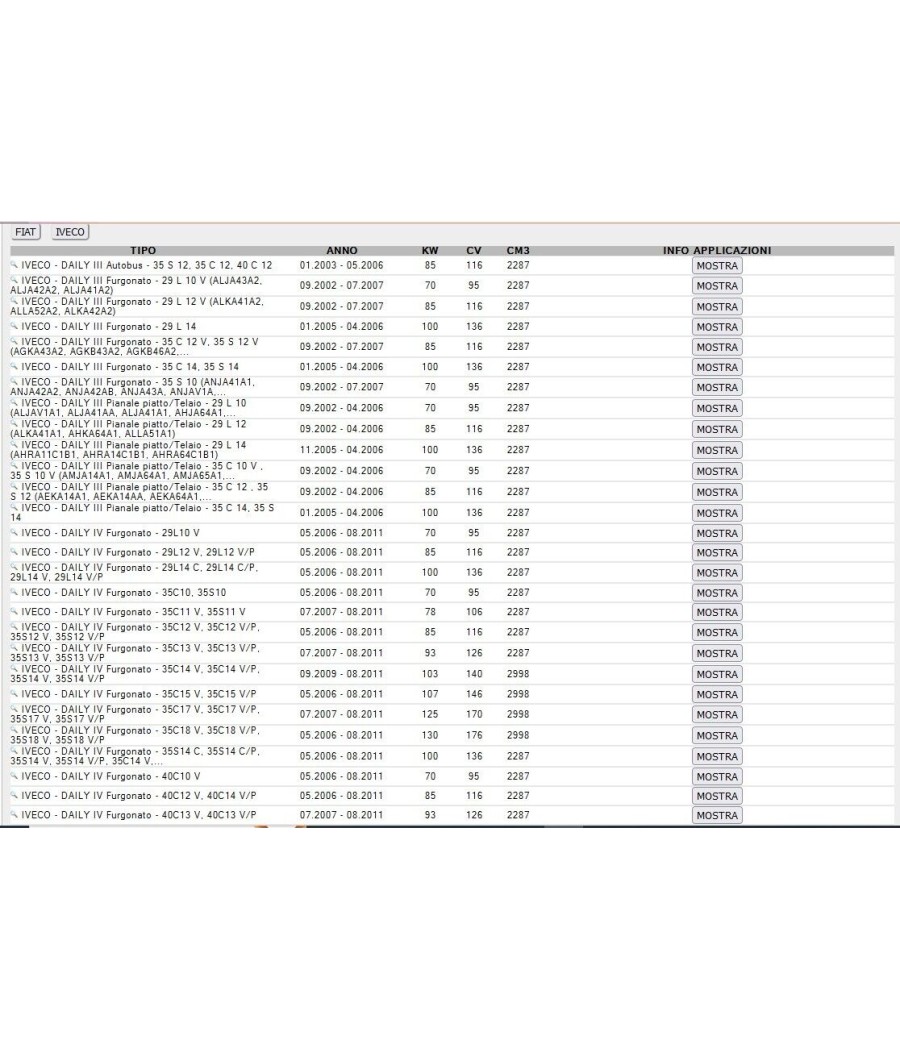The height and width of the screenshot is (1050, 900).
Task: Click magnifier icon for Daily IV 35C10, 35S10
Action: pos(14,592)
